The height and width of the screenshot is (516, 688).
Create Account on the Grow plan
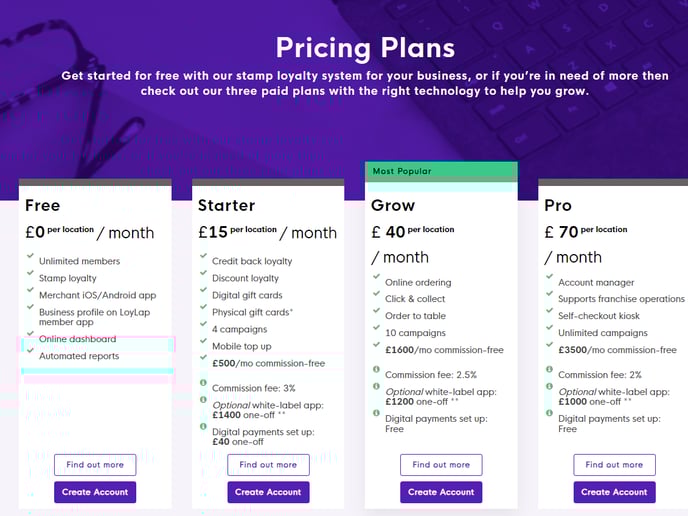[x=441, y=492]
